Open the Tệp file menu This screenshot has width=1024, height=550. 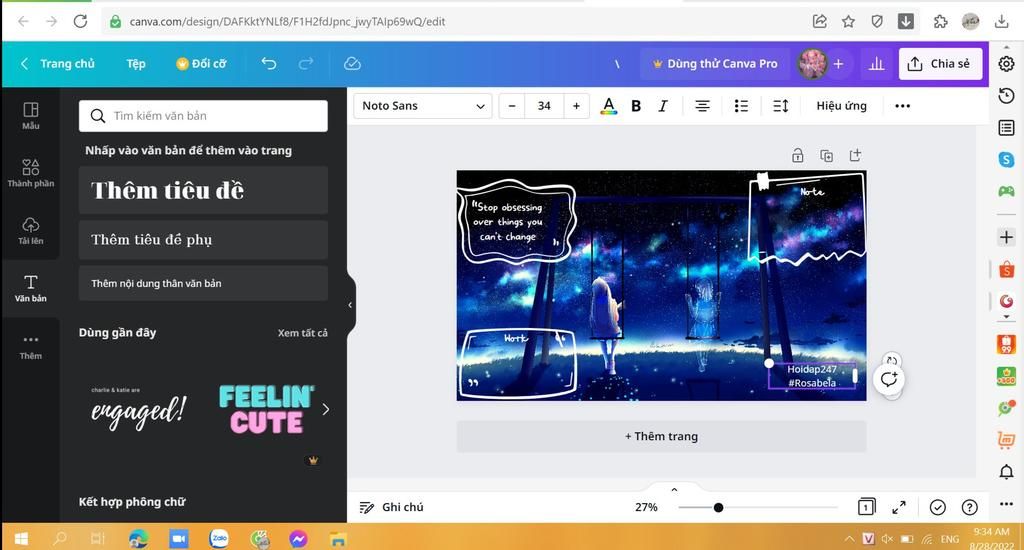pos(136,63)
